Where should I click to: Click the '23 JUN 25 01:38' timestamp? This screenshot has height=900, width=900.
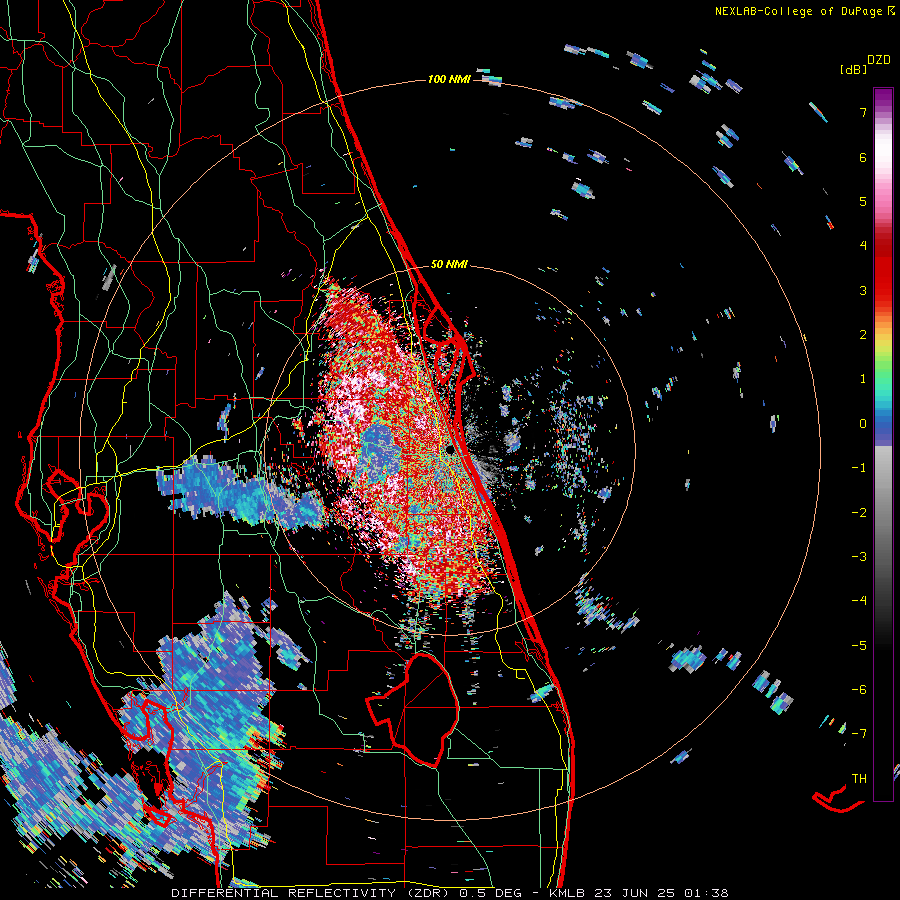[x=662, y=893]
